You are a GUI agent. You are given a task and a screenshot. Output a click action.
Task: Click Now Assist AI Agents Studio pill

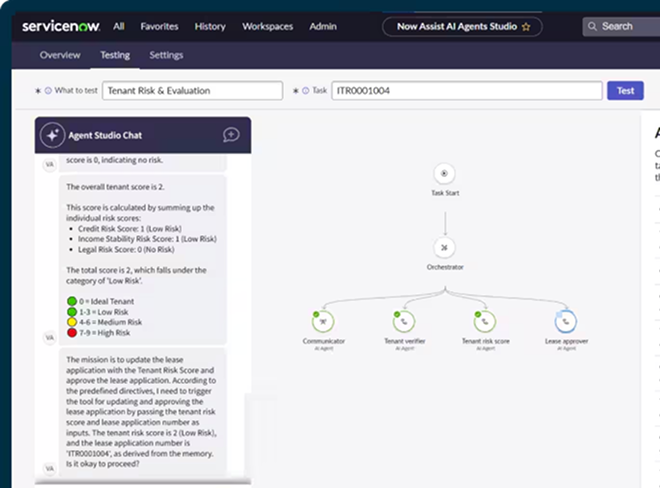(x=462, y=27)
